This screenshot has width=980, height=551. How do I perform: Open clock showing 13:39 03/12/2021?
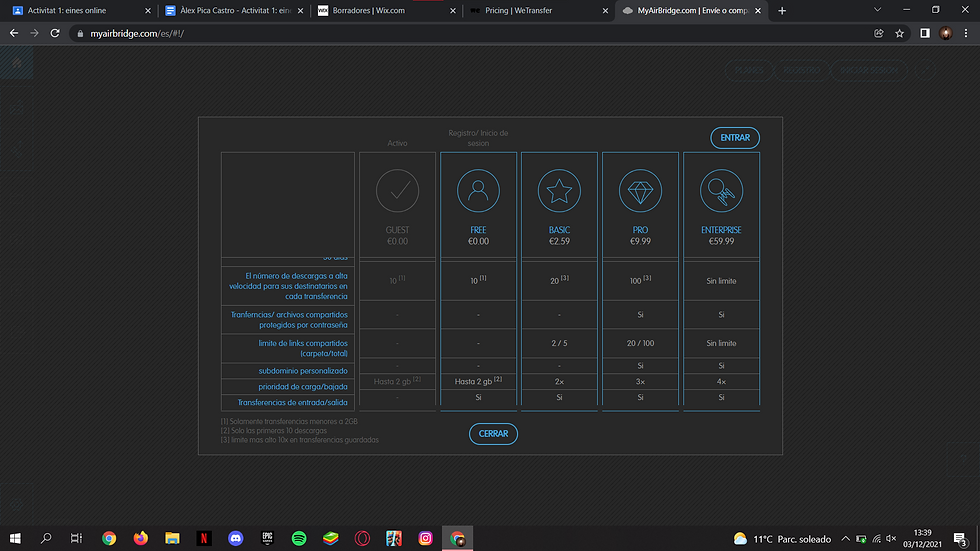coord(922,539)
